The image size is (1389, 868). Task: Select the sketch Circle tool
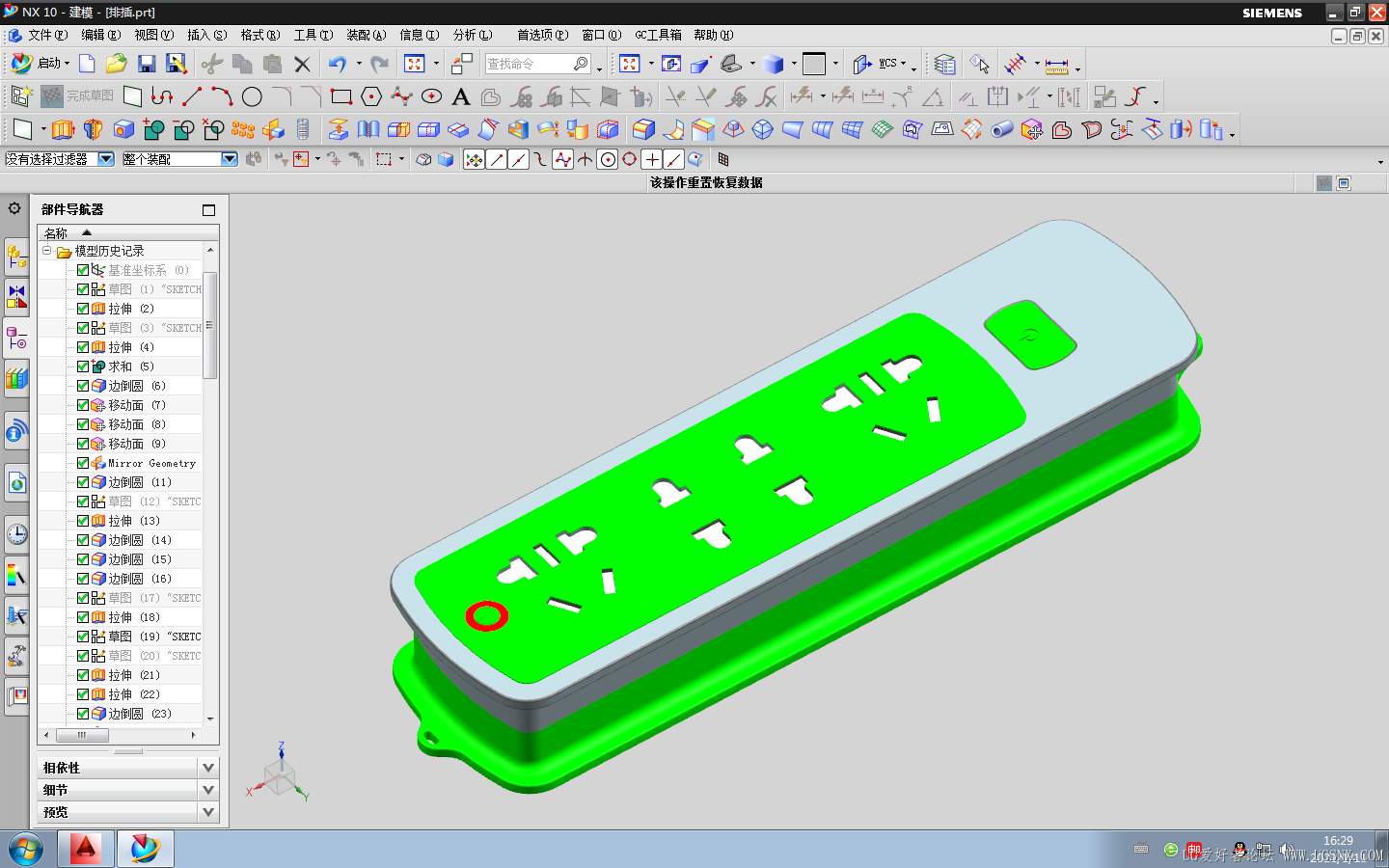252,96
